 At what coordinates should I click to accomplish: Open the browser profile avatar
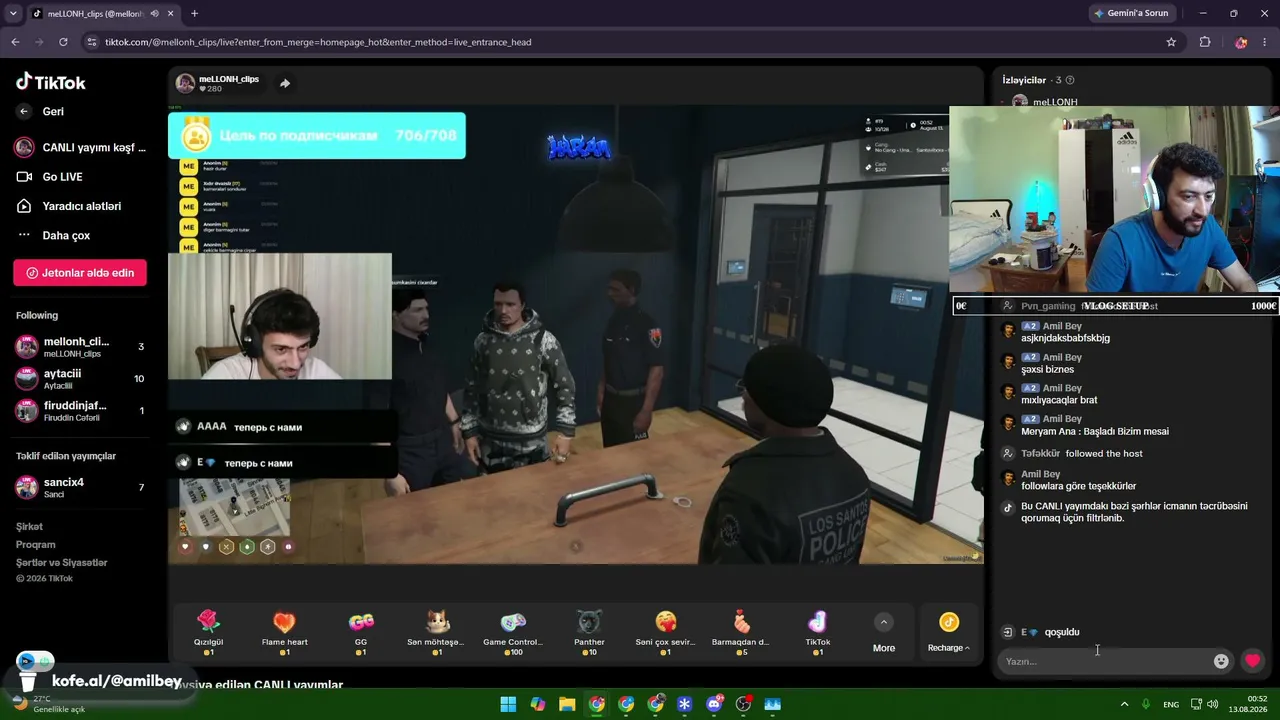pos(1241,42)
